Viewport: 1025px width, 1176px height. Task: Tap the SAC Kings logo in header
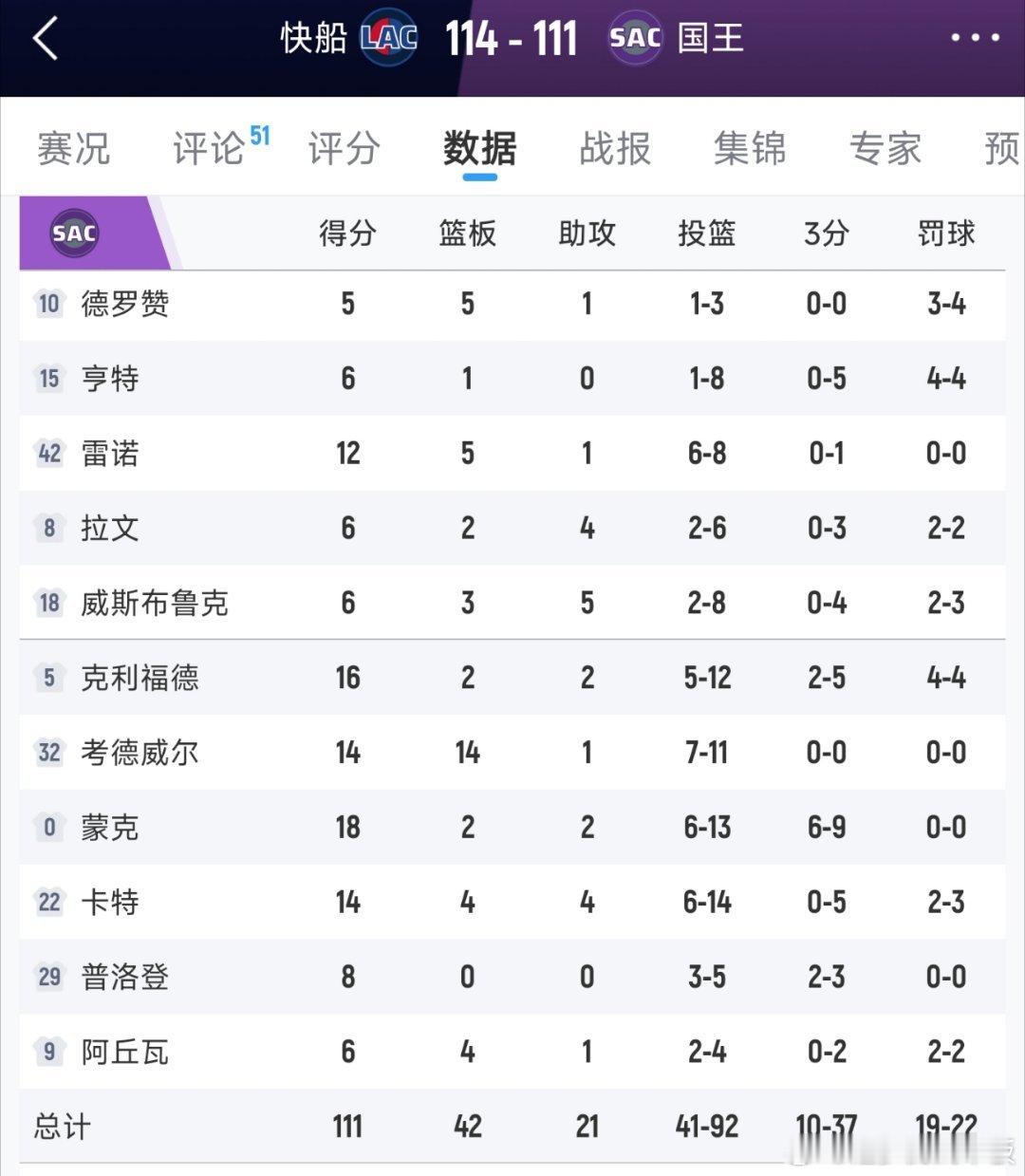point(635,39)
